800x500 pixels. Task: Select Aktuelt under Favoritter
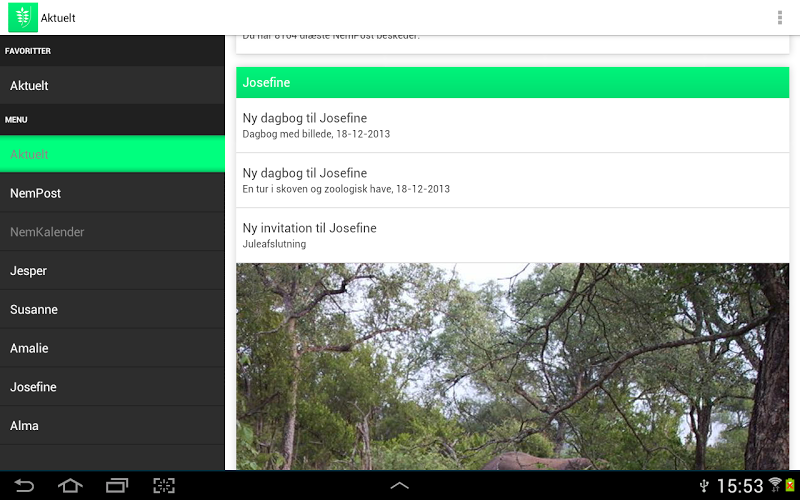[x=112, y=85]
